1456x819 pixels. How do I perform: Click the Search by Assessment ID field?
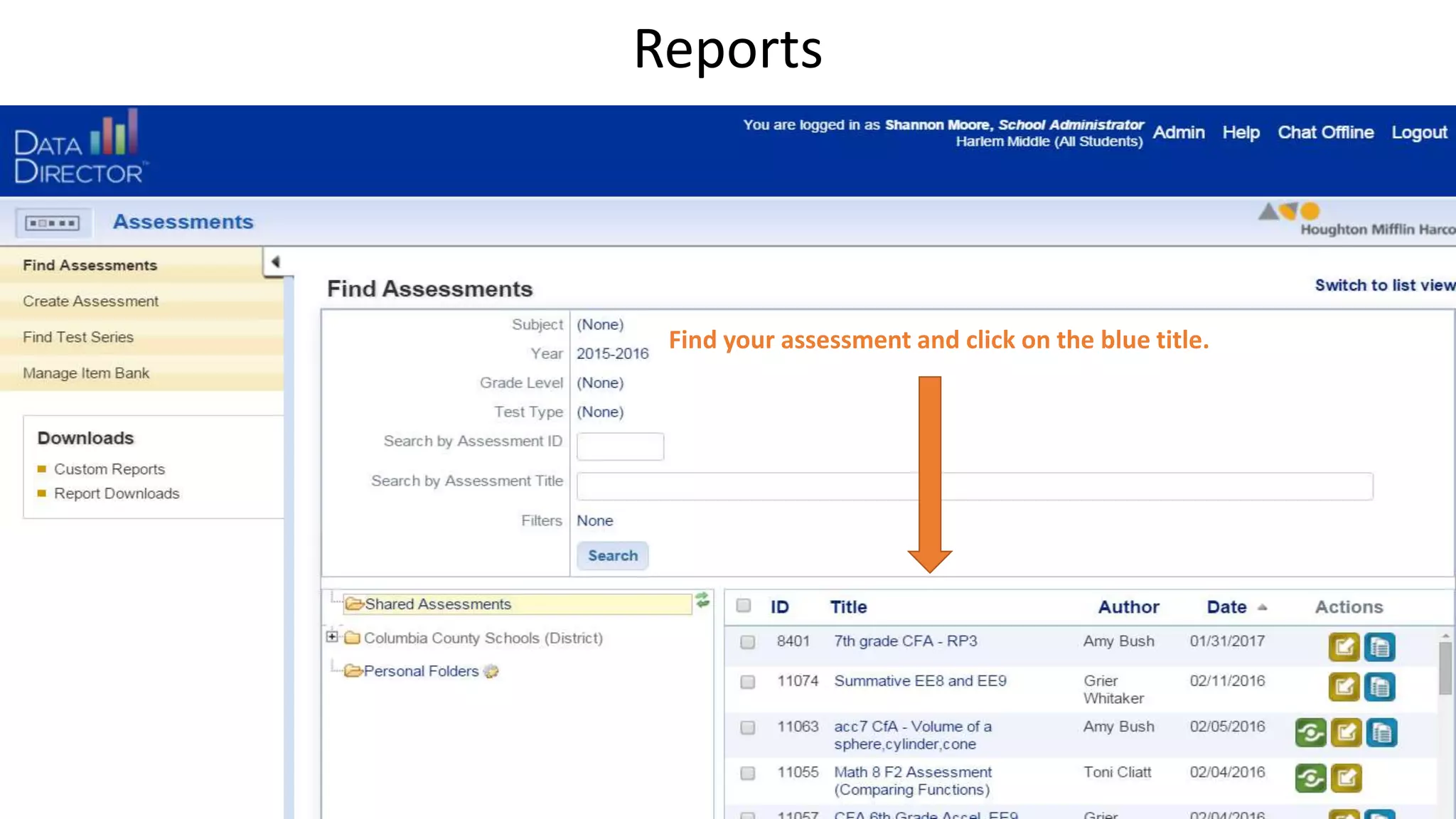tap(620, 446)
